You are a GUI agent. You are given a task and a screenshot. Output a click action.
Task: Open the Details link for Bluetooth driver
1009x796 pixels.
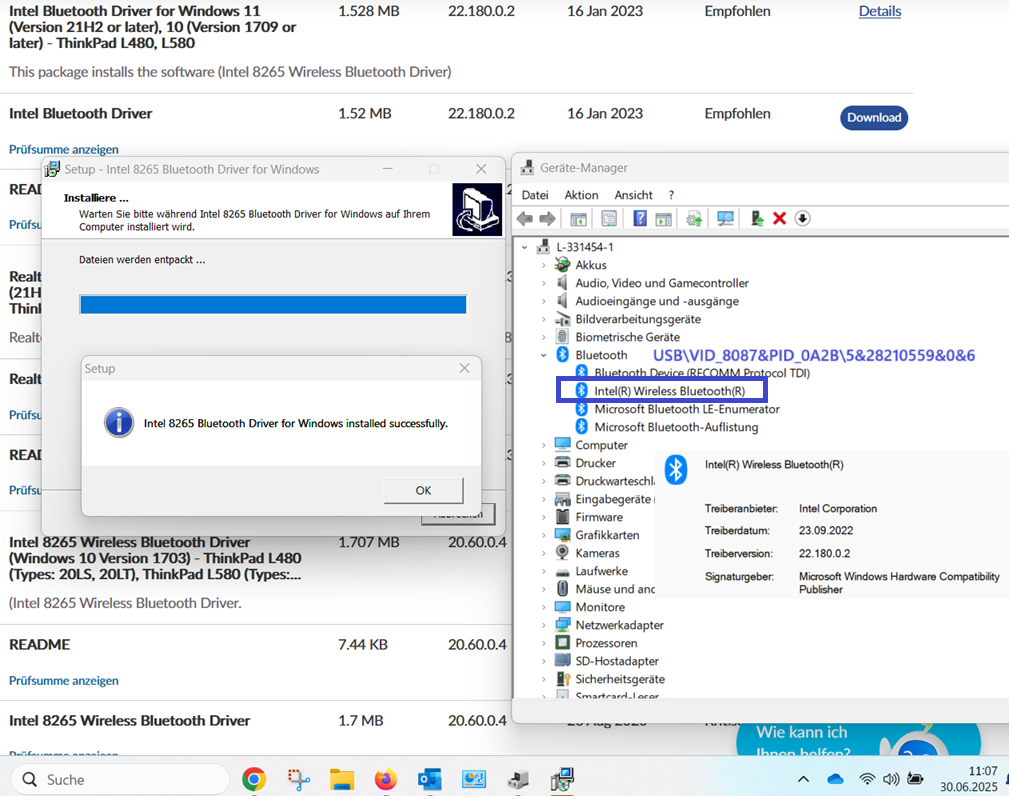(x=880, y=11)
